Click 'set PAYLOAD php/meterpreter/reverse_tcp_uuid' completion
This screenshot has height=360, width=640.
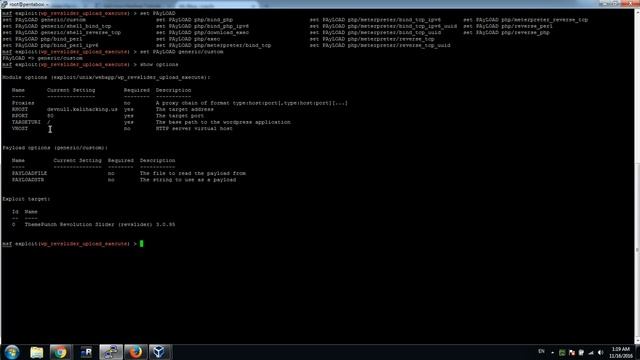380,45
